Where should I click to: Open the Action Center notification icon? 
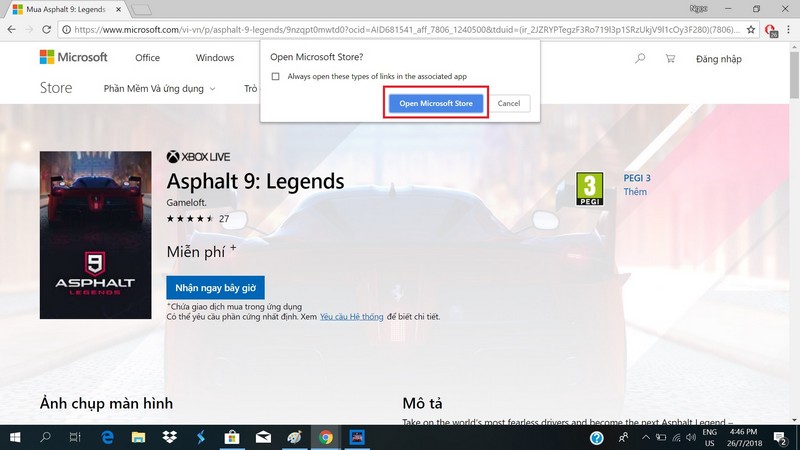(x=780, y=438)
